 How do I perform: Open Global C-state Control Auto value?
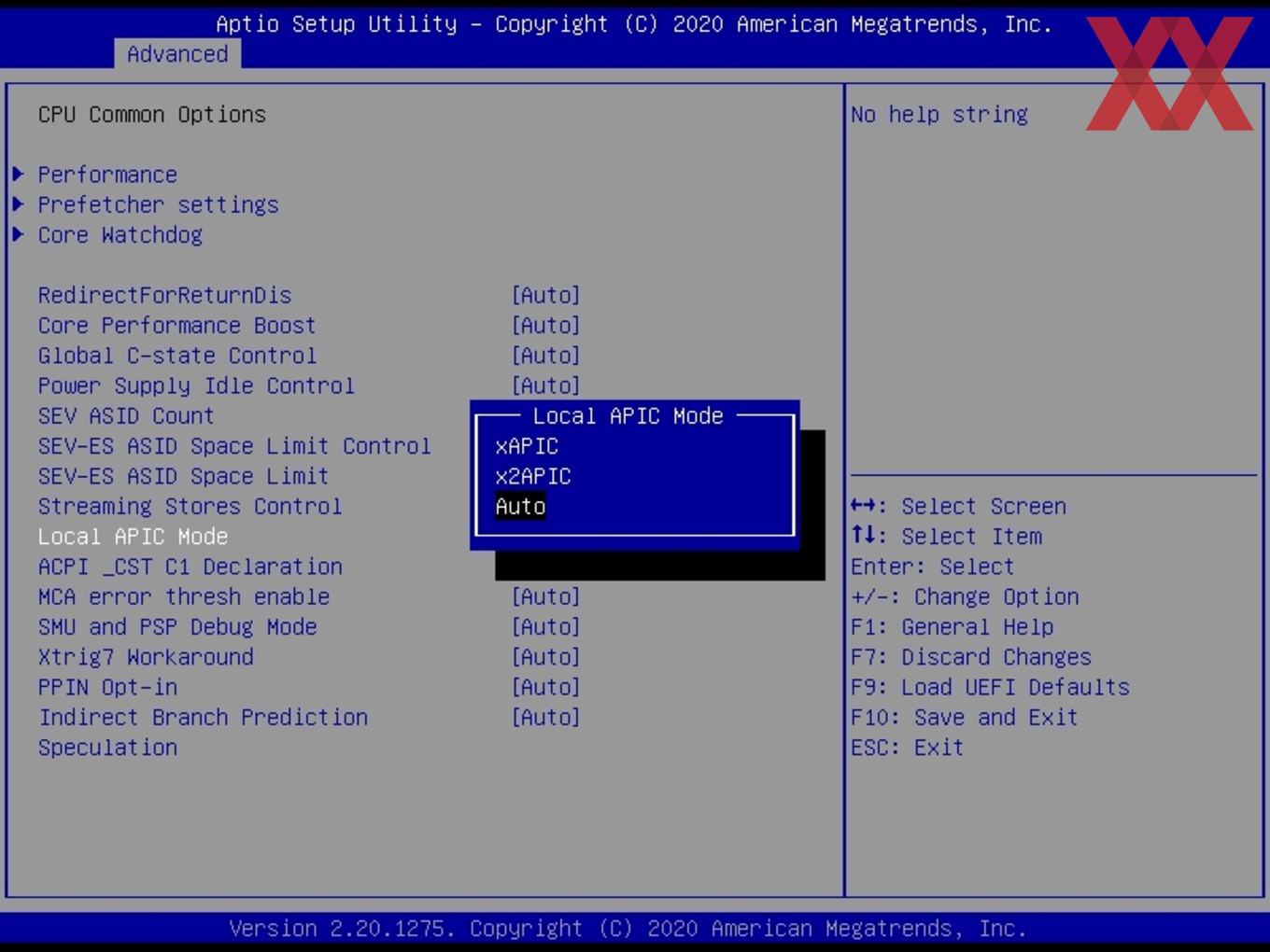[545, 356]
